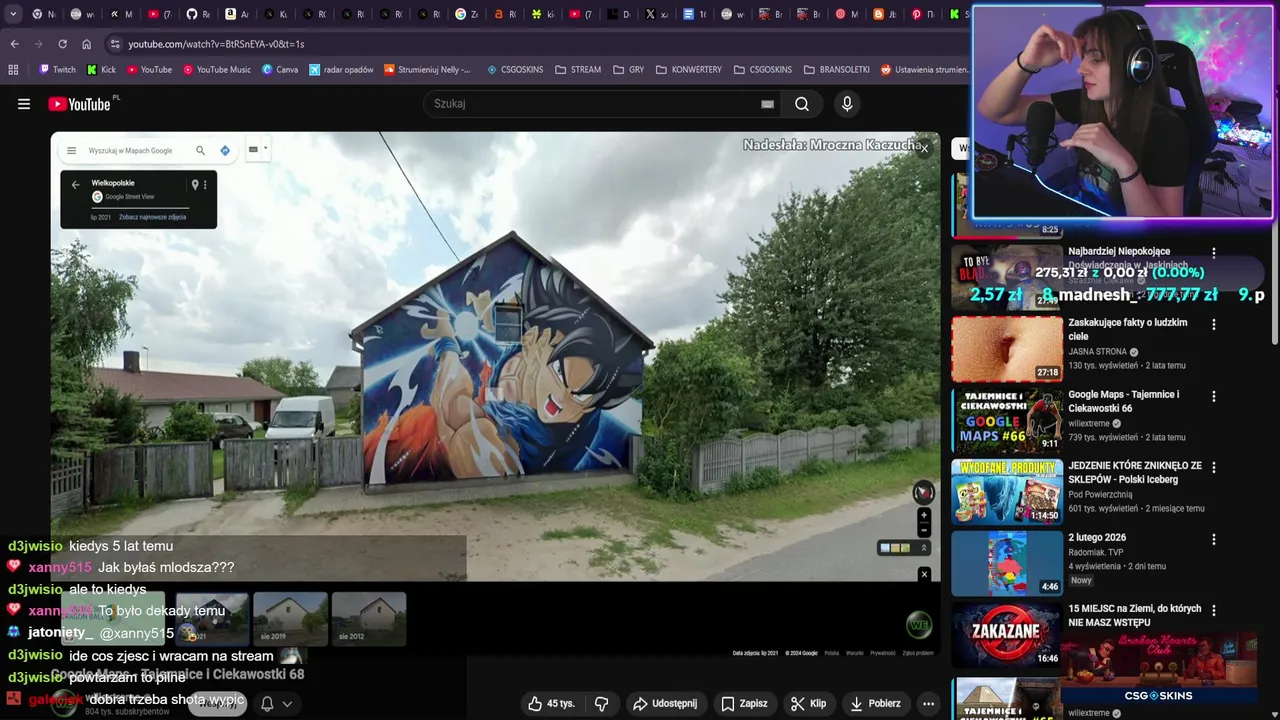This screenshot has height=720, width=1280.
Task: Like the video (45 tys.)
Action: point(551,703)
